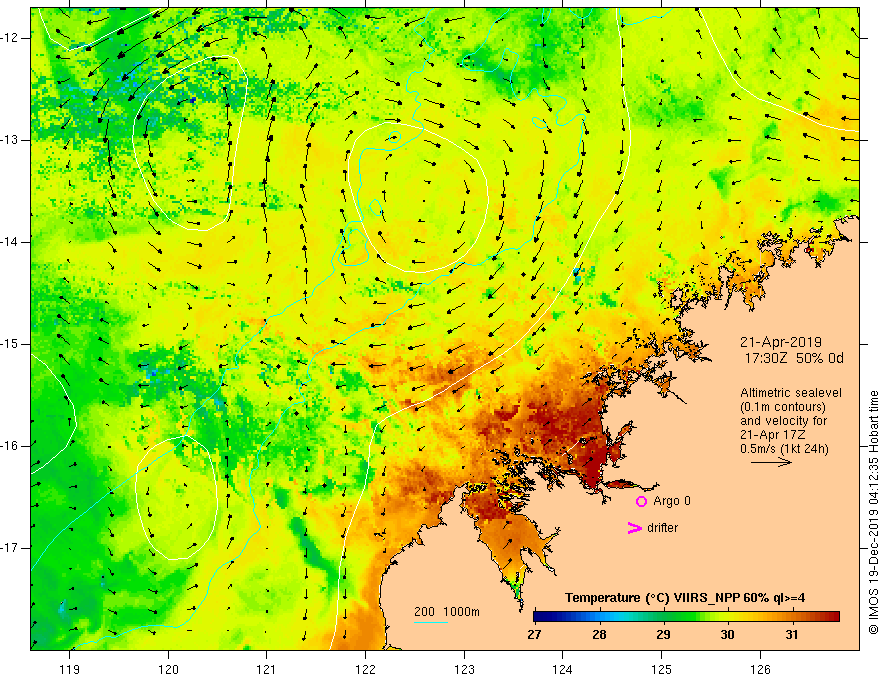The width and height of the screenshot is (880, 680).
Task: Click latitude axis label -17
Action: (10, 548)
